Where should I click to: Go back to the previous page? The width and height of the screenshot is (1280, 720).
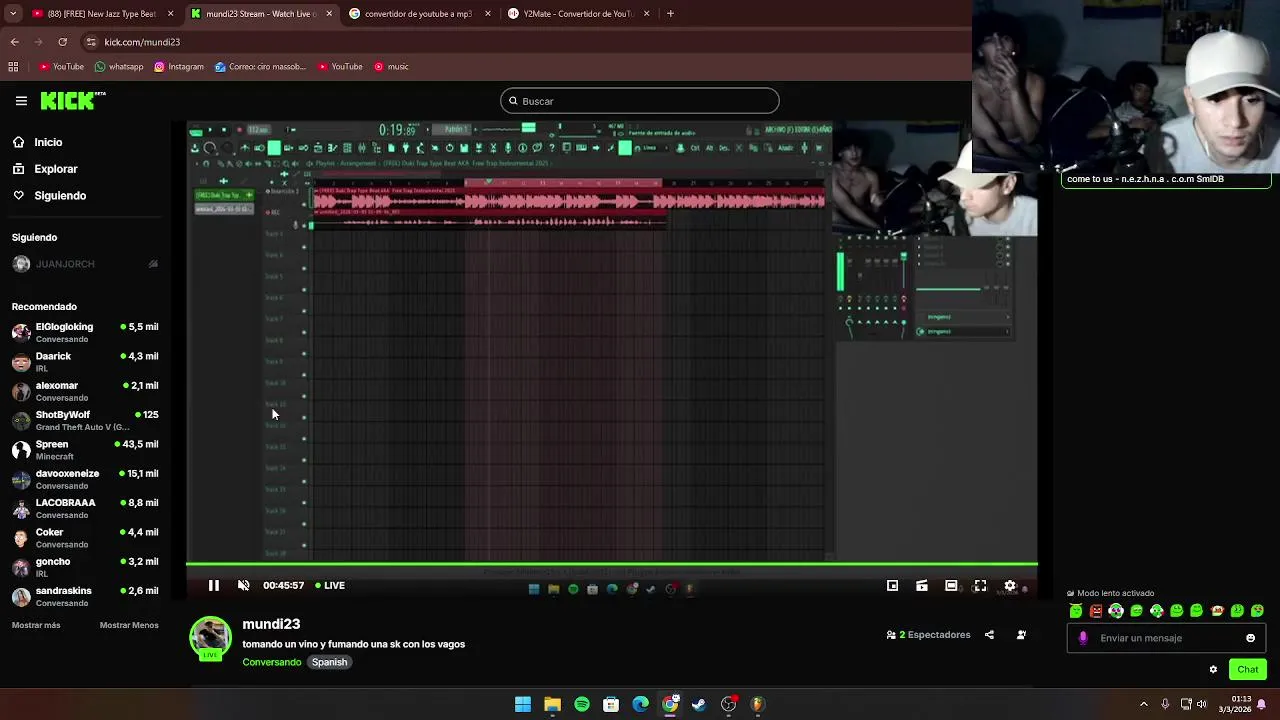(x=14, y=42)
